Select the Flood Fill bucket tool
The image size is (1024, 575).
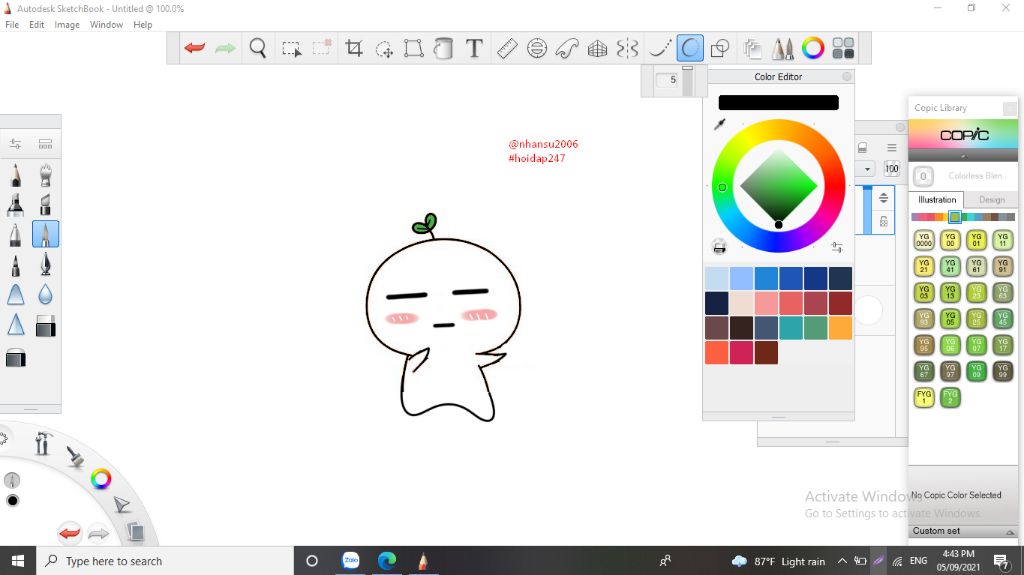pyautogui.click(x=443, y=48)
